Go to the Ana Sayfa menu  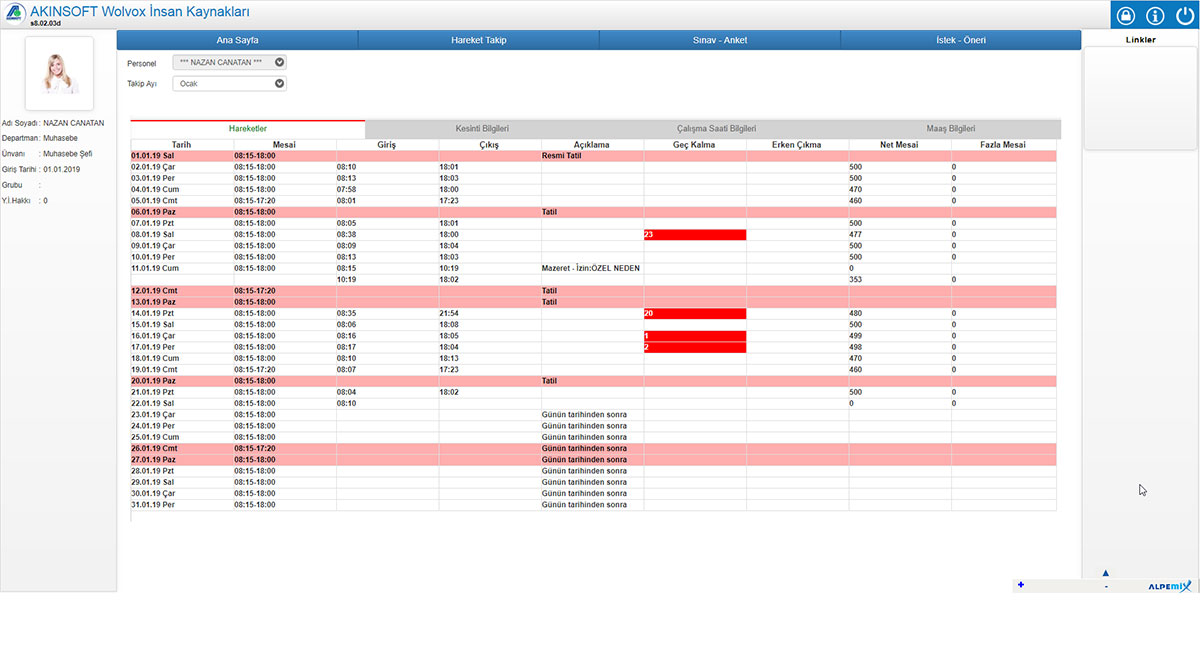[x=237, y=40]
